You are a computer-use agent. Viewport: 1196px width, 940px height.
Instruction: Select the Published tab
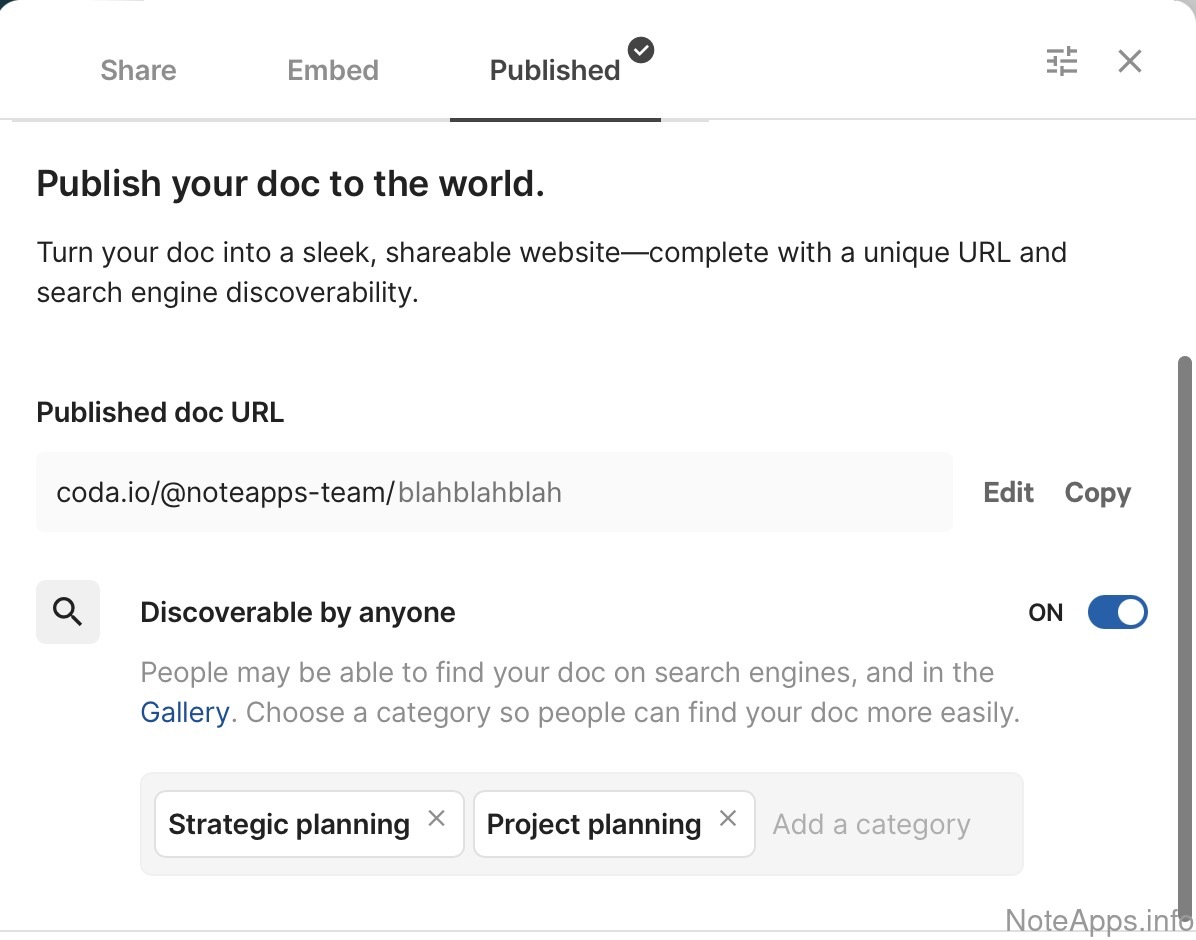point(554,71)
